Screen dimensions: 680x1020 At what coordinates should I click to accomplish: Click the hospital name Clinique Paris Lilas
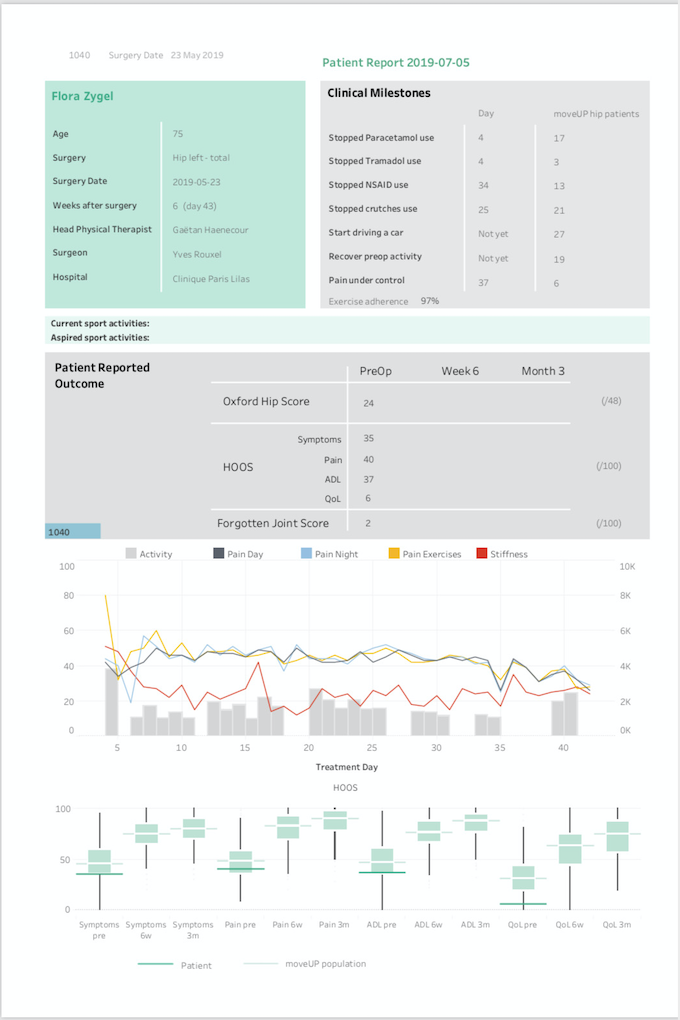point(211,278)
